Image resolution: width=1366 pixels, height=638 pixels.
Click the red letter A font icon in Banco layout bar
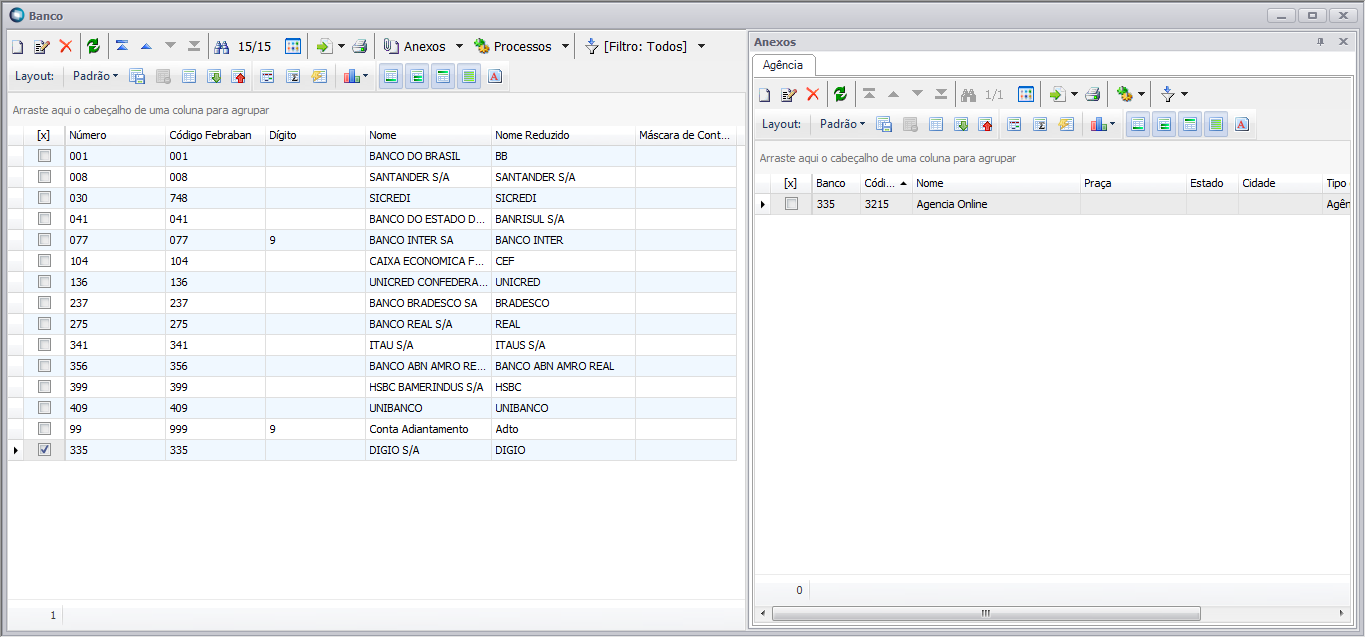point(495,76)
